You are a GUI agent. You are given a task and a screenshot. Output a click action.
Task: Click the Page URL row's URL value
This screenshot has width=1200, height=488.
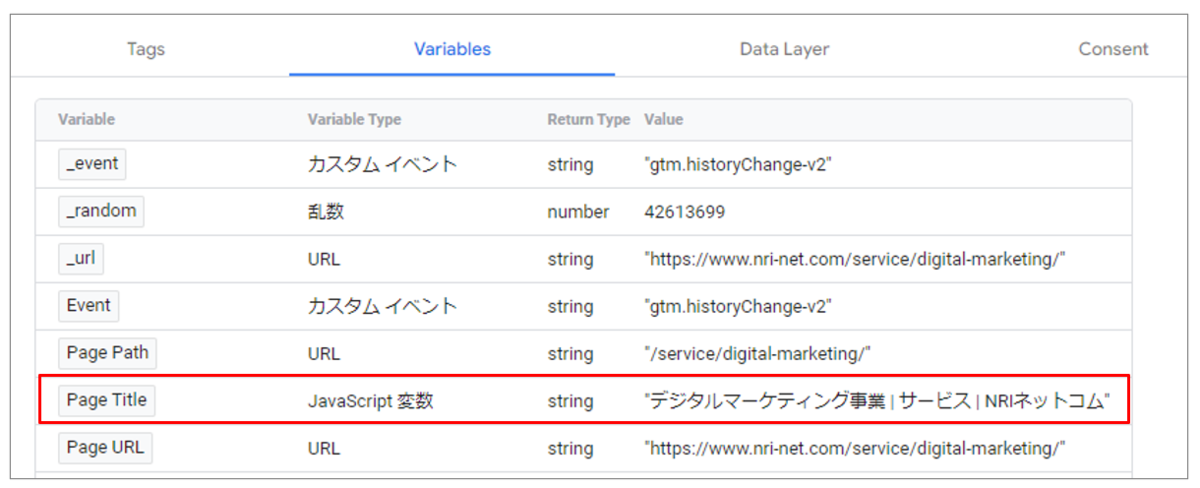tap(855, 448)
